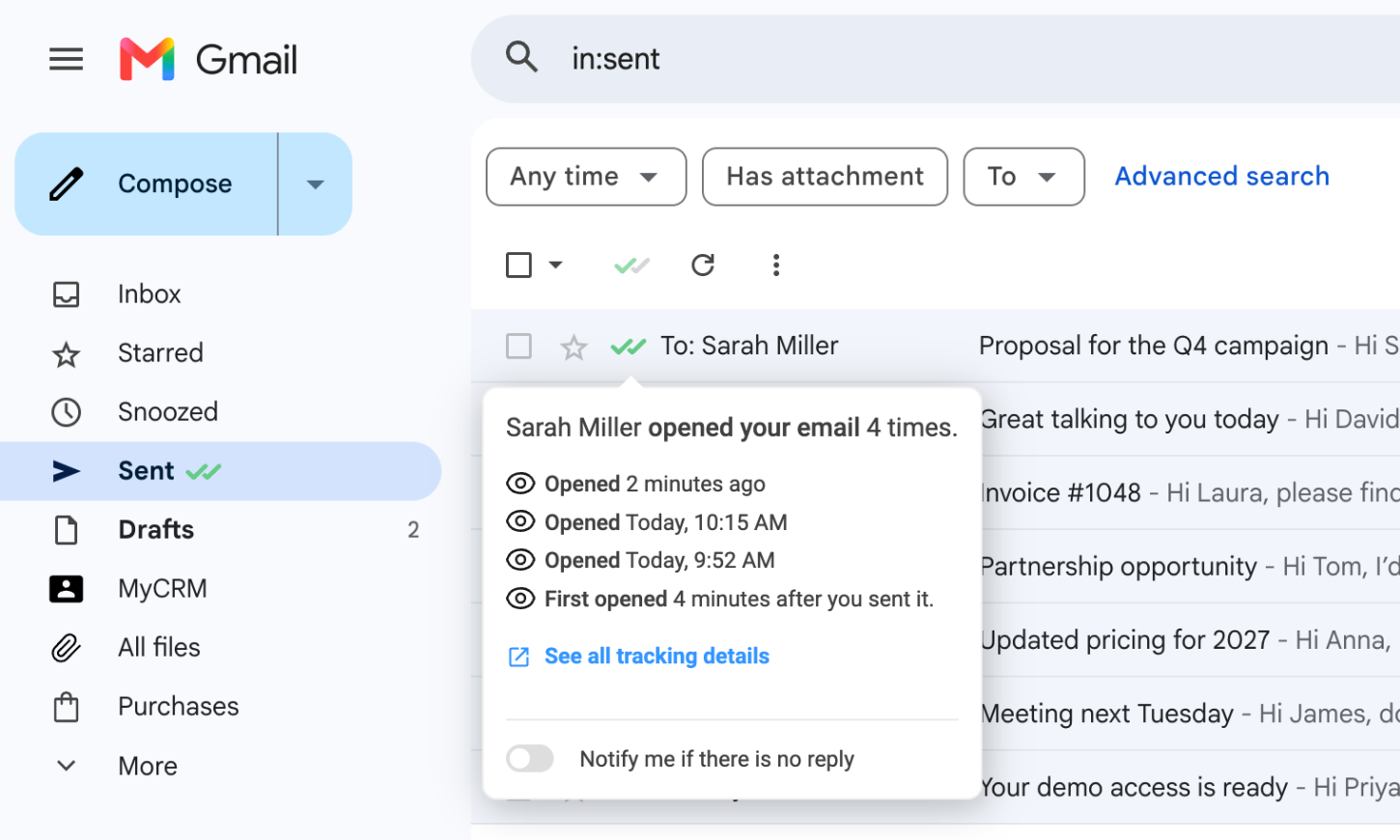The image size is (1400, 840).
Task: Toggle Notify me if there is no reply
Action: 530,759
